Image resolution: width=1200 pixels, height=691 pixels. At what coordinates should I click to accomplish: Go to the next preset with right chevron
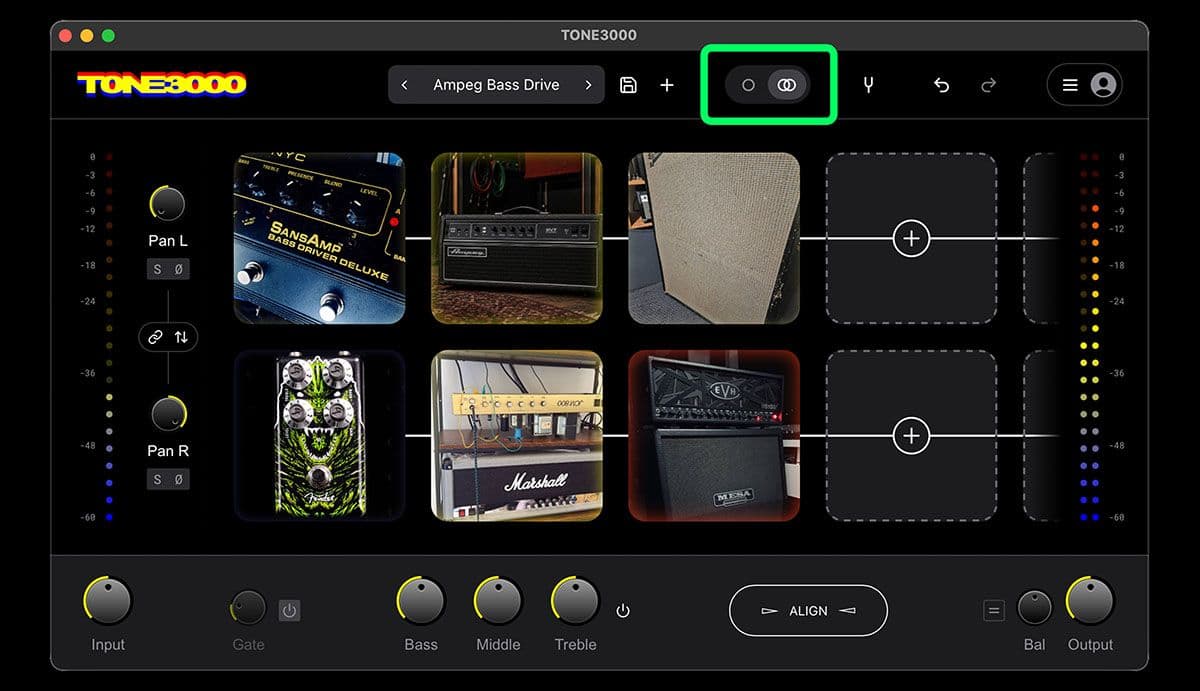coord(588,85)
